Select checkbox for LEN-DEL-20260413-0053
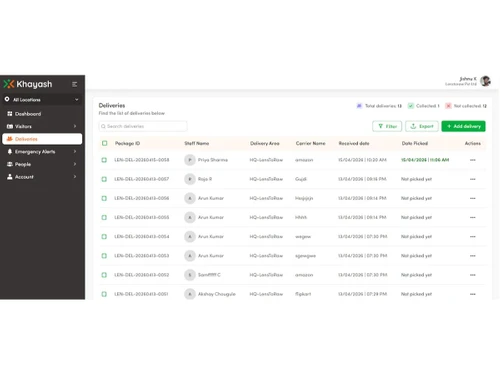Viewport: 500px width, 375px height. [x=104, y=256]
